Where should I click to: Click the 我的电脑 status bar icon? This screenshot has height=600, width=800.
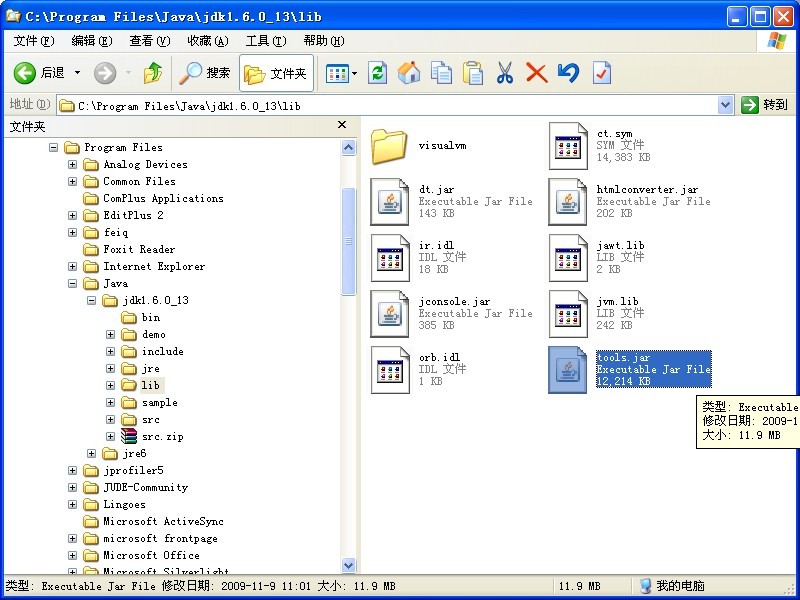click(645, 586)
